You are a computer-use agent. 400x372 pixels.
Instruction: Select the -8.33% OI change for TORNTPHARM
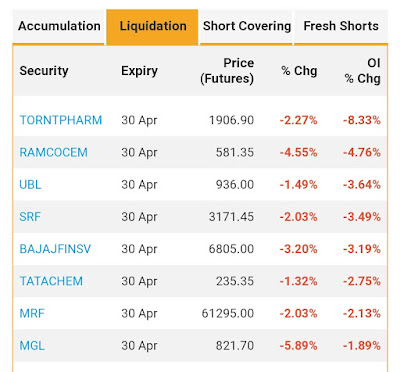(362, 120)
